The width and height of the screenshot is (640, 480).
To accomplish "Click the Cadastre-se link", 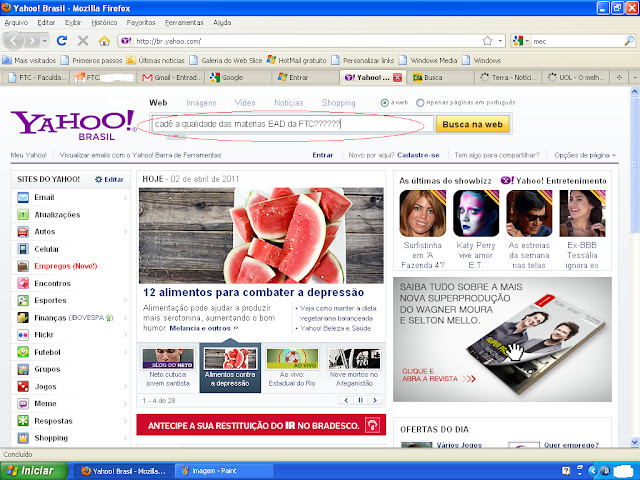I will click(x=418, y=155).
